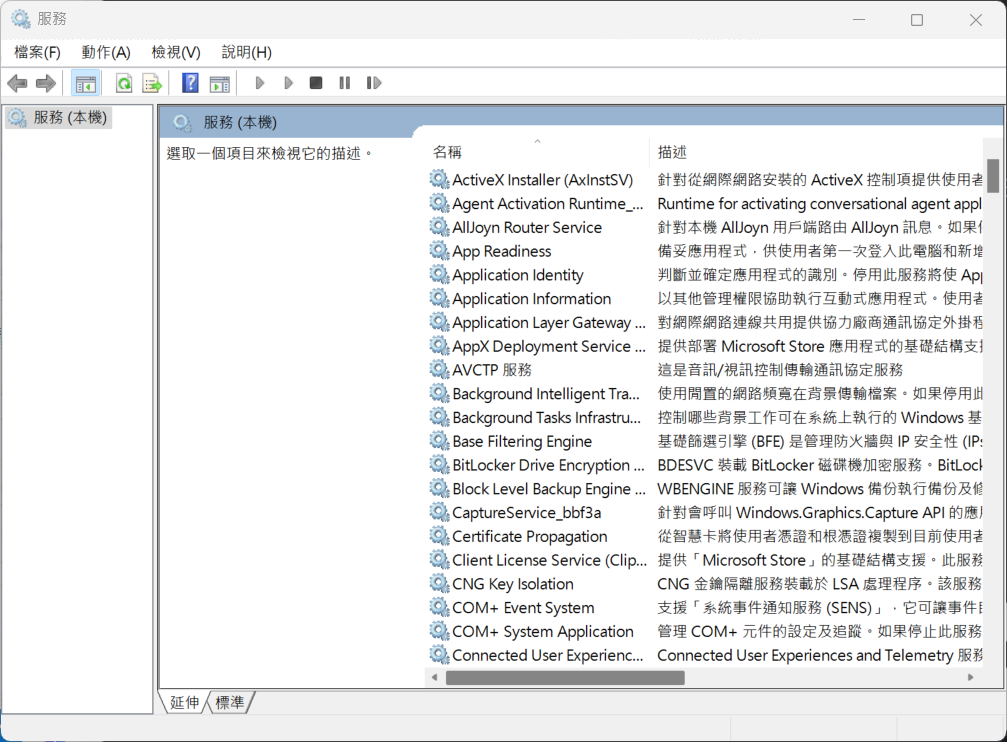Viewport: 1007px width, 742px height.
Task: Click the second play arrow toolbar icon
Action: (x=288, y=83)
